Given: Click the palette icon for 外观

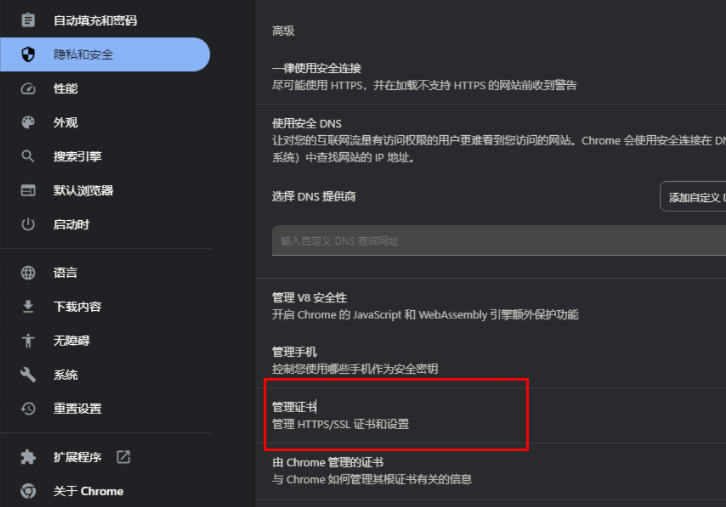Looking at the screenshot, I should [x=28, y=122].
